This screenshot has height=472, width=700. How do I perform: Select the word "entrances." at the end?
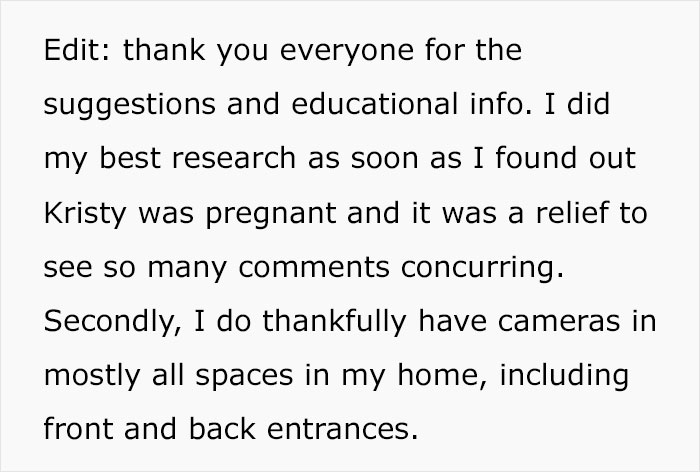tap(342, 429)
